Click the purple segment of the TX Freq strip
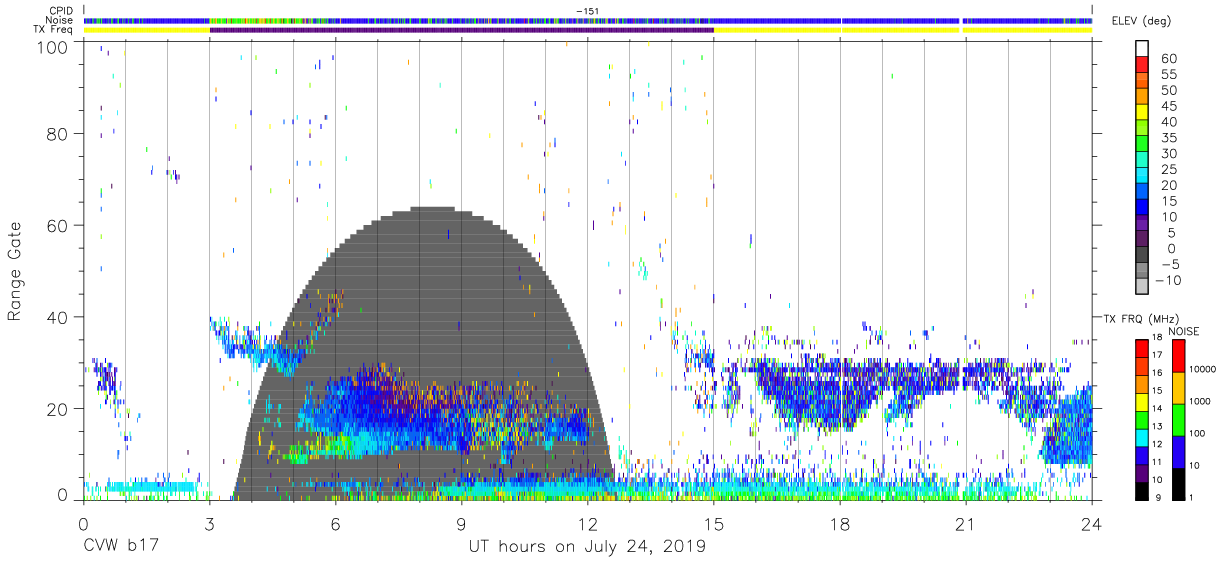Image resolution: width=1228 pixels, height=567 pixels. 461,30
